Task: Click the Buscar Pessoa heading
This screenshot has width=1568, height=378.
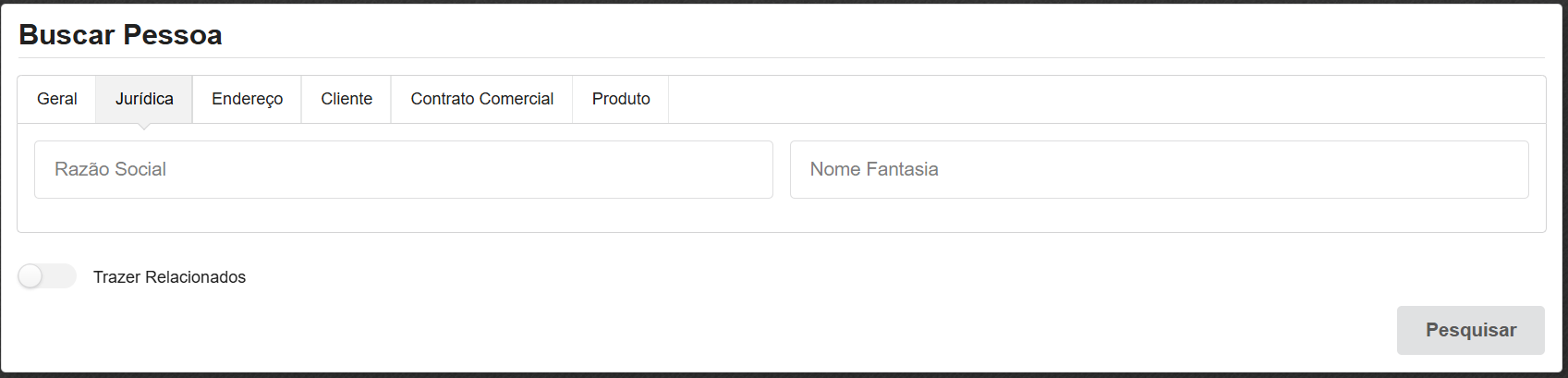Action: click(120, 35)
